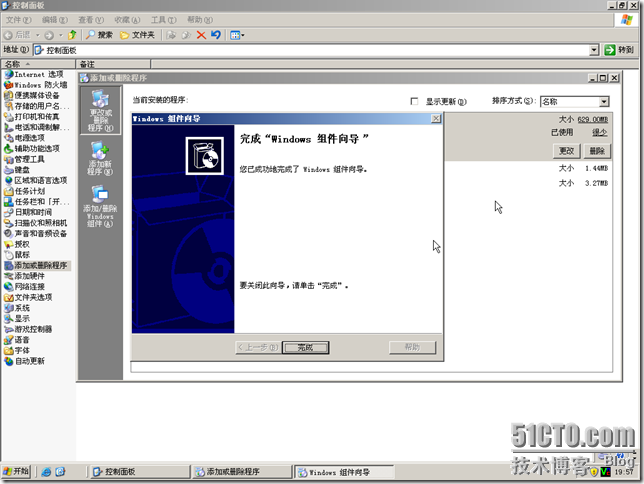
Task: Open the Back button history dropdown arrow
Action: coord(37,35)
